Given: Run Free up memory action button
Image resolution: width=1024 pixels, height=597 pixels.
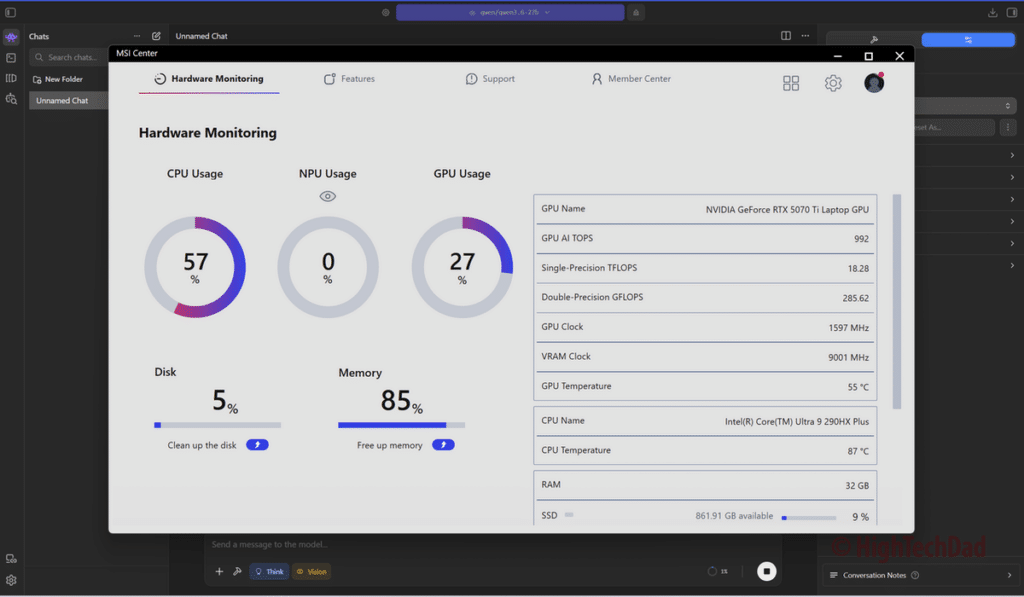Looking at the screenshot, I should (x=443, y=445).
